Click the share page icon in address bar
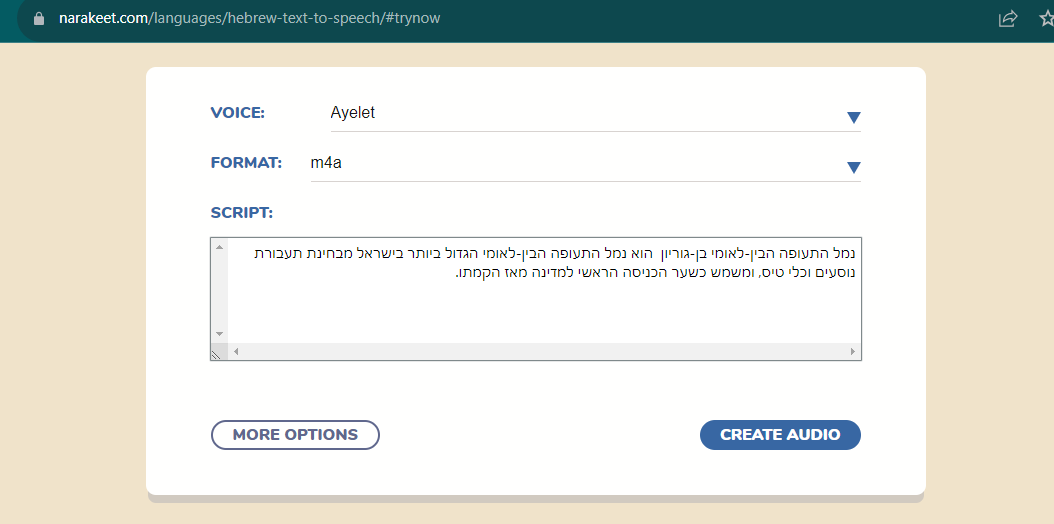 (1008, 18)
